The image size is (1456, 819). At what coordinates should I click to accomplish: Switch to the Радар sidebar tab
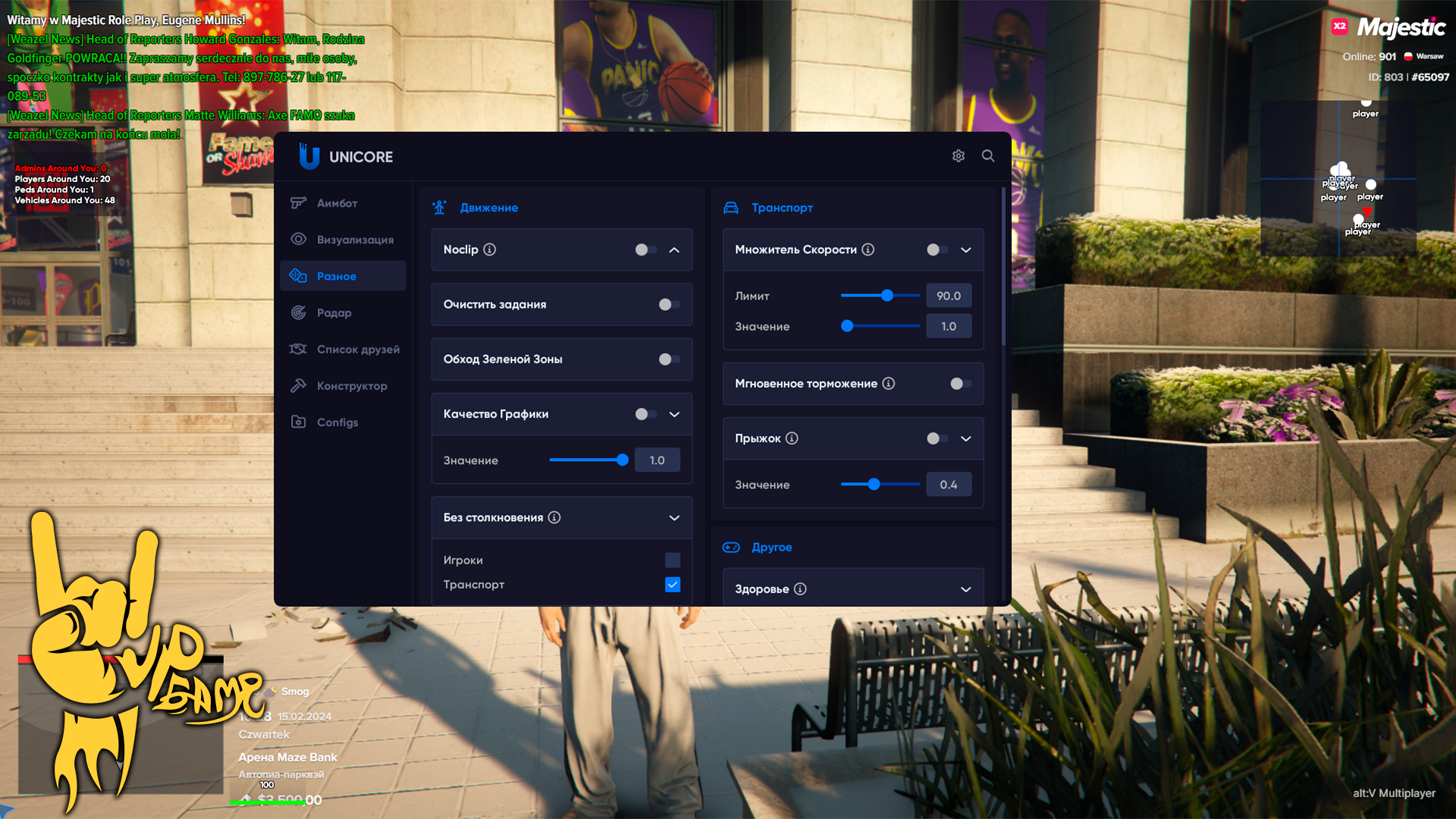334,312
